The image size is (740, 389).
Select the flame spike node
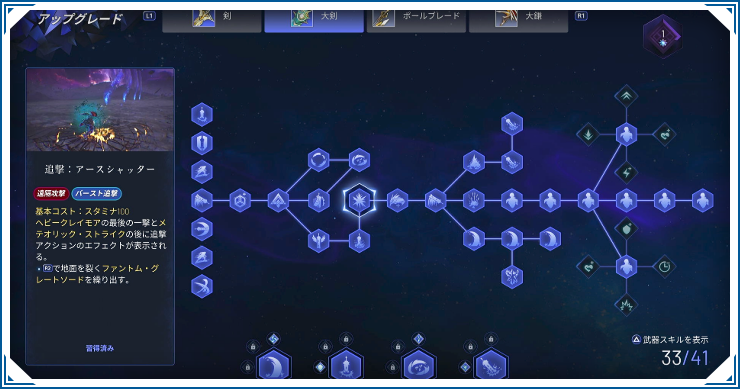tap(474, 162)
